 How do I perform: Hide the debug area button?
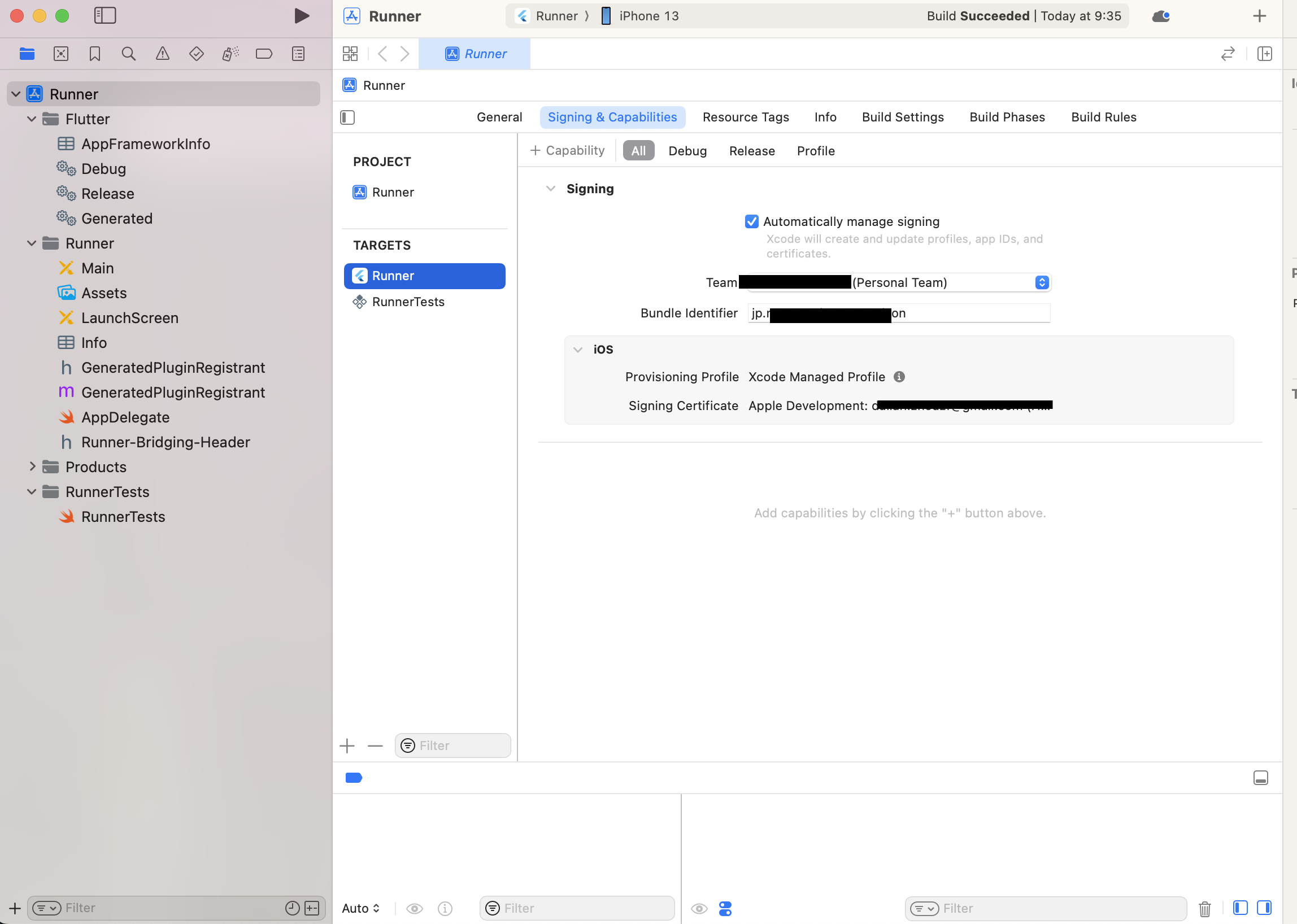[1261, 778]
